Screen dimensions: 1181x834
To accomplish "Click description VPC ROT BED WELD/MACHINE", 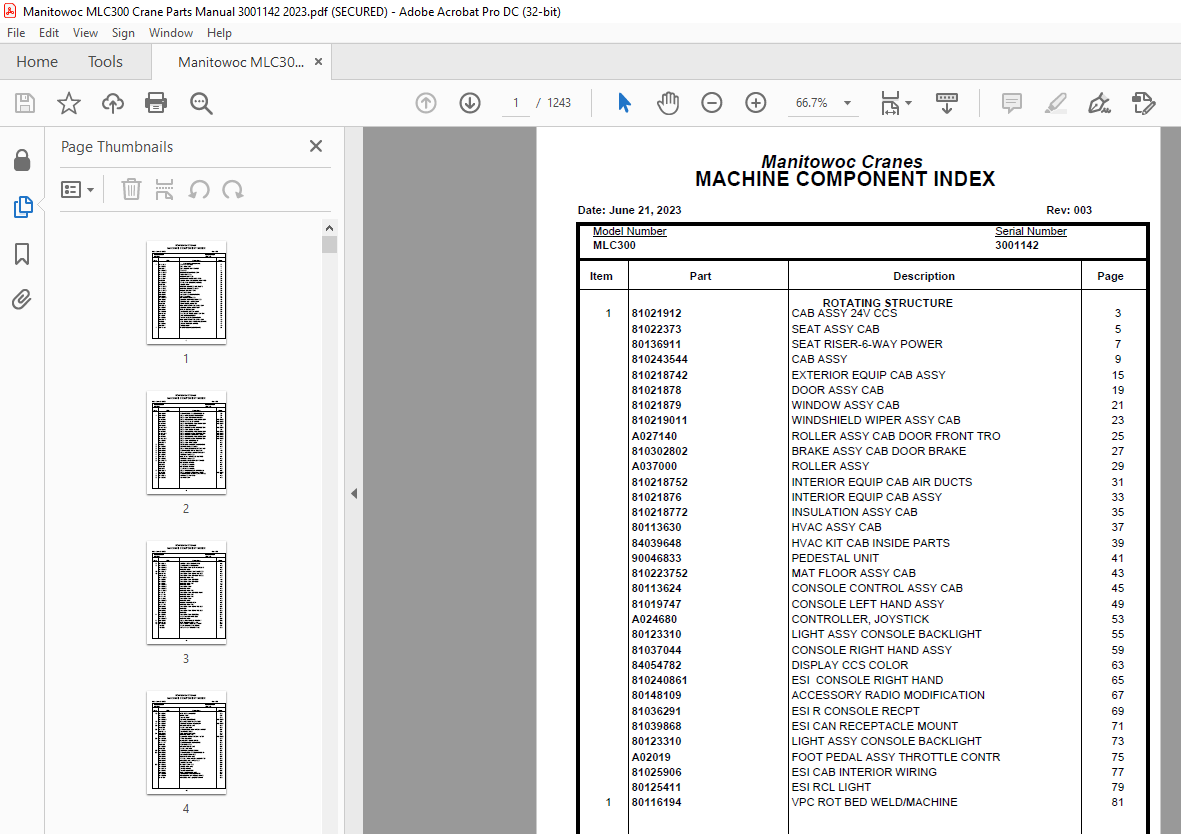I will (x=874, y=802).
